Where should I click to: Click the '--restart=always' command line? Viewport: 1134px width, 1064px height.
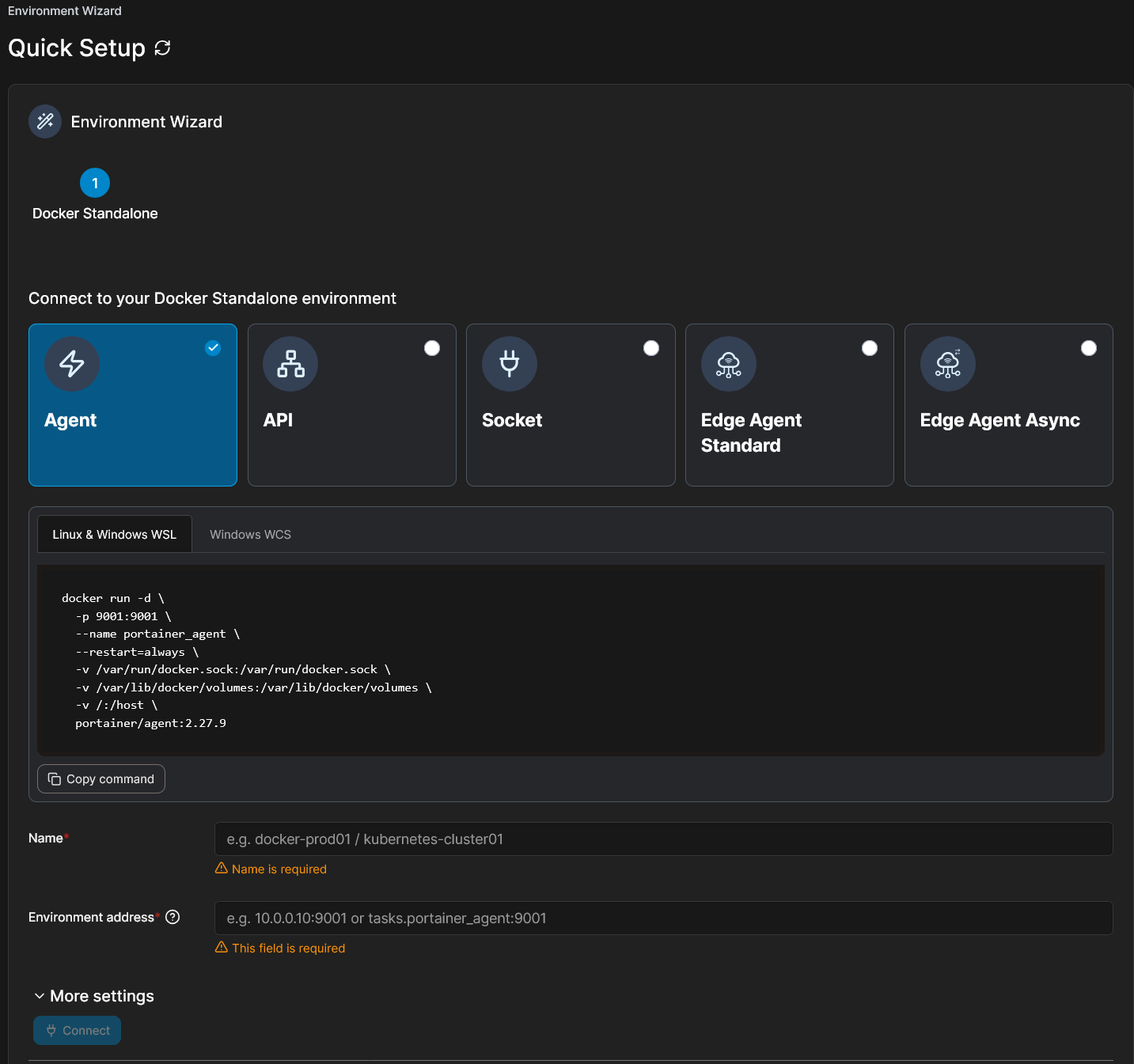137,652
